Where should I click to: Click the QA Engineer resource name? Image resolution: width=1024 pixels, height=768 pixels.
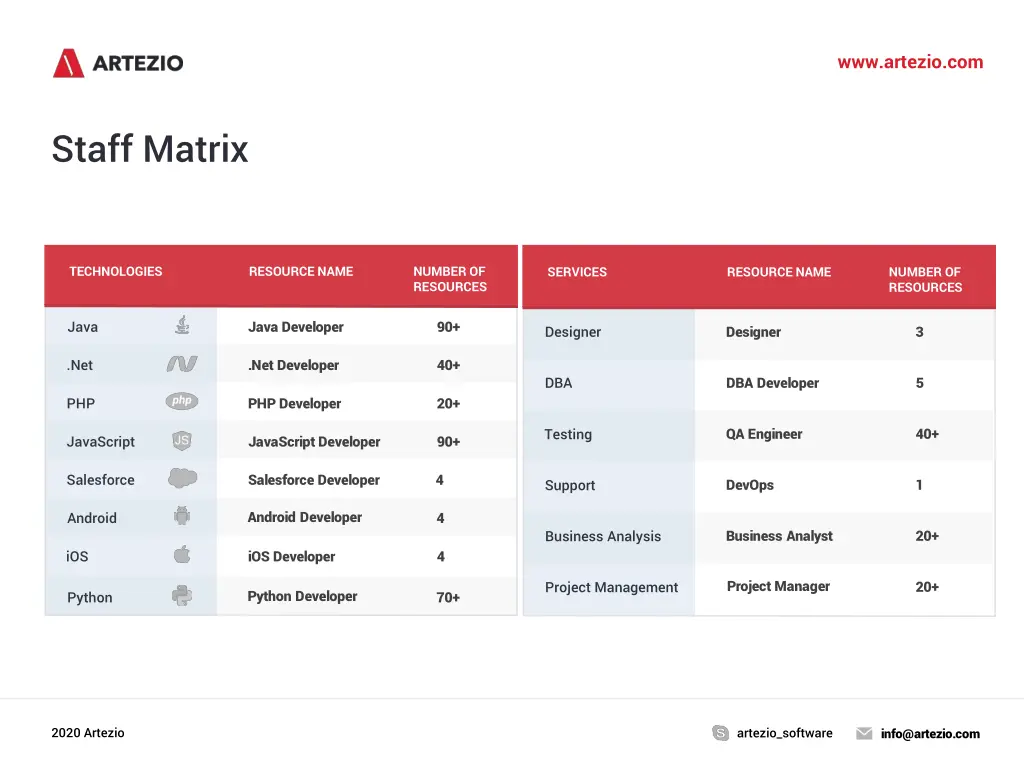[x=764, y=434]
